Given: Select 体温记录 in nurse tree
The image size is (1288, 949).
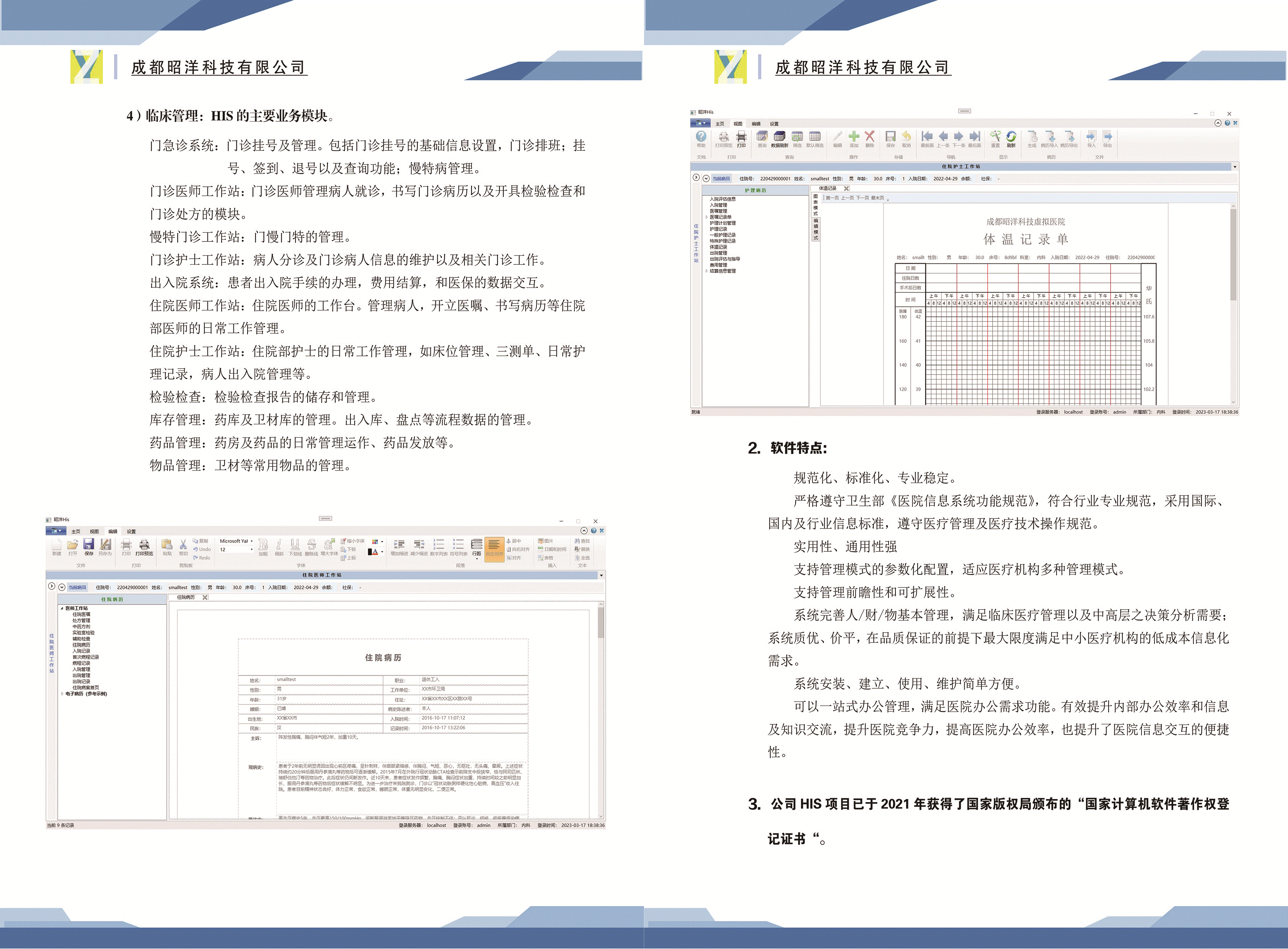Looking at the screenshot, I should [718, 247].
